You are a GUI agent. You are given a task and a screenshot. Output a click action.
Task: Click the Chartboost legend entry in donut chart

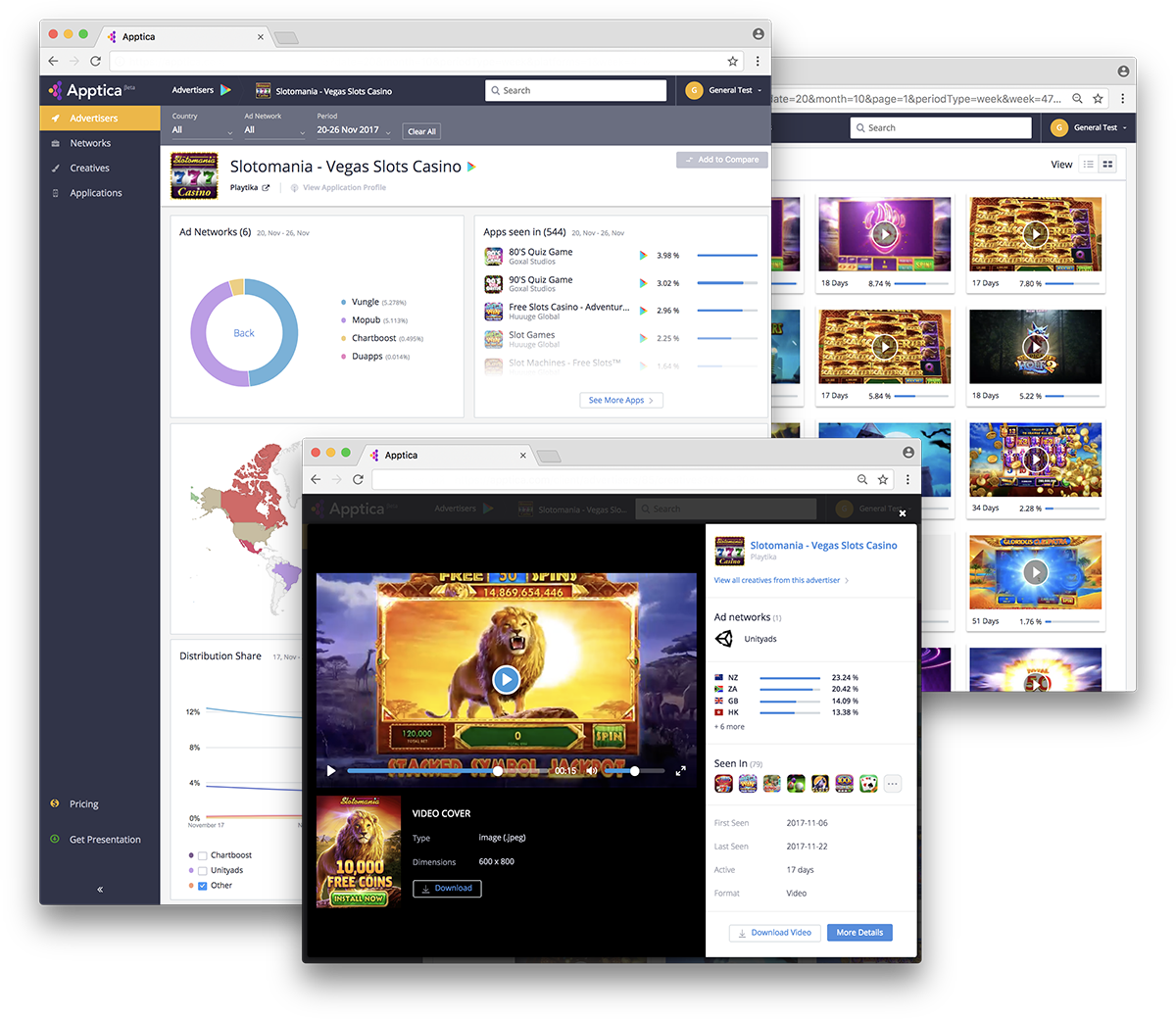[381, 338]
